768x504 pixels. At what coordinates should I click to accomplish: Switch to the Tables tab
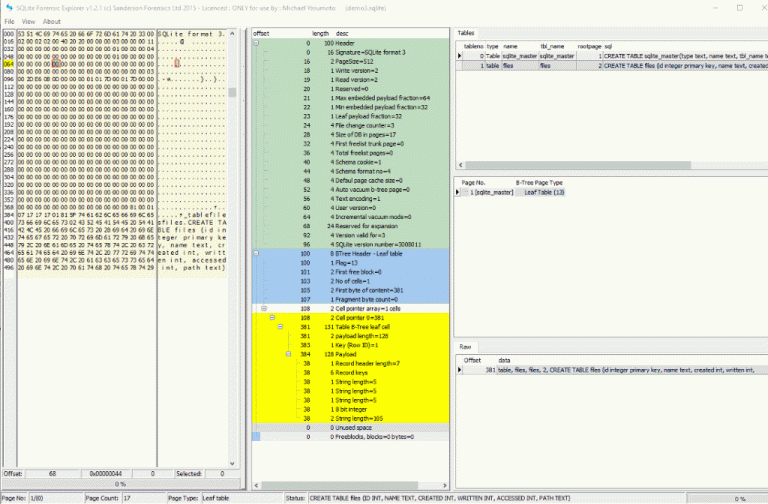tap(466, 33)
